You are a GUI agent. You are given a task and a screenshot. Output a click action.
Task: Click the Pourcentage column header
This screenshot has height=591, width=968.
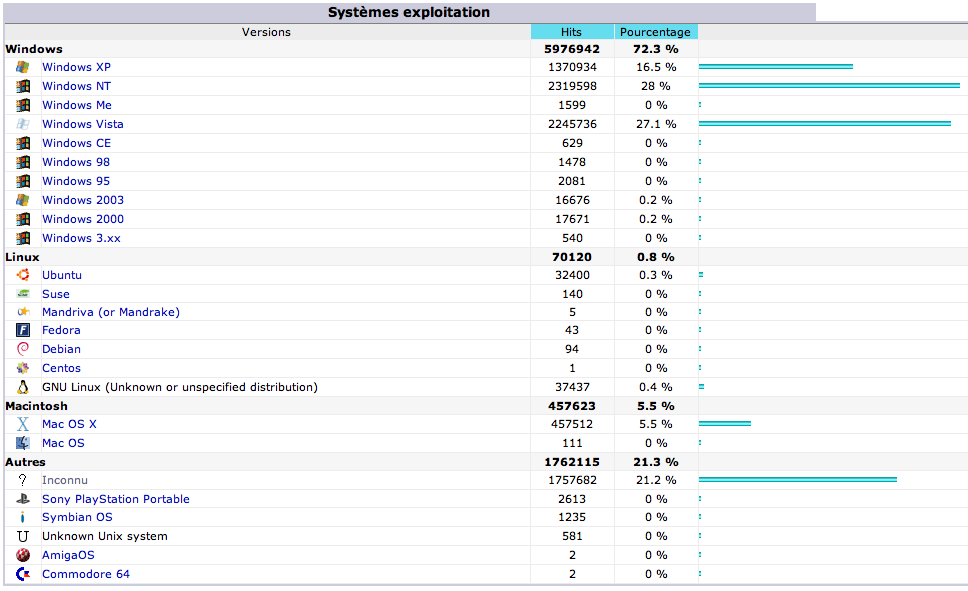(x=655, y=32)
